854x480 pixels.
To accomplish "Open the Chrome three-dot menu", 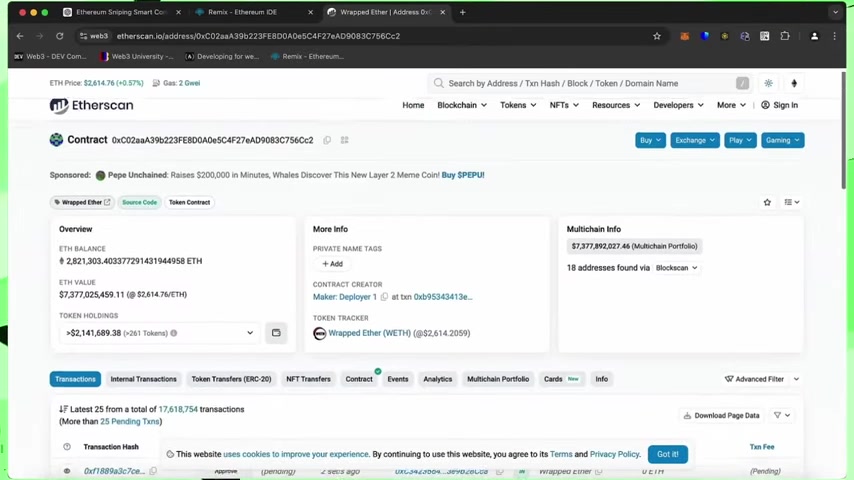I will coord(834,36).
